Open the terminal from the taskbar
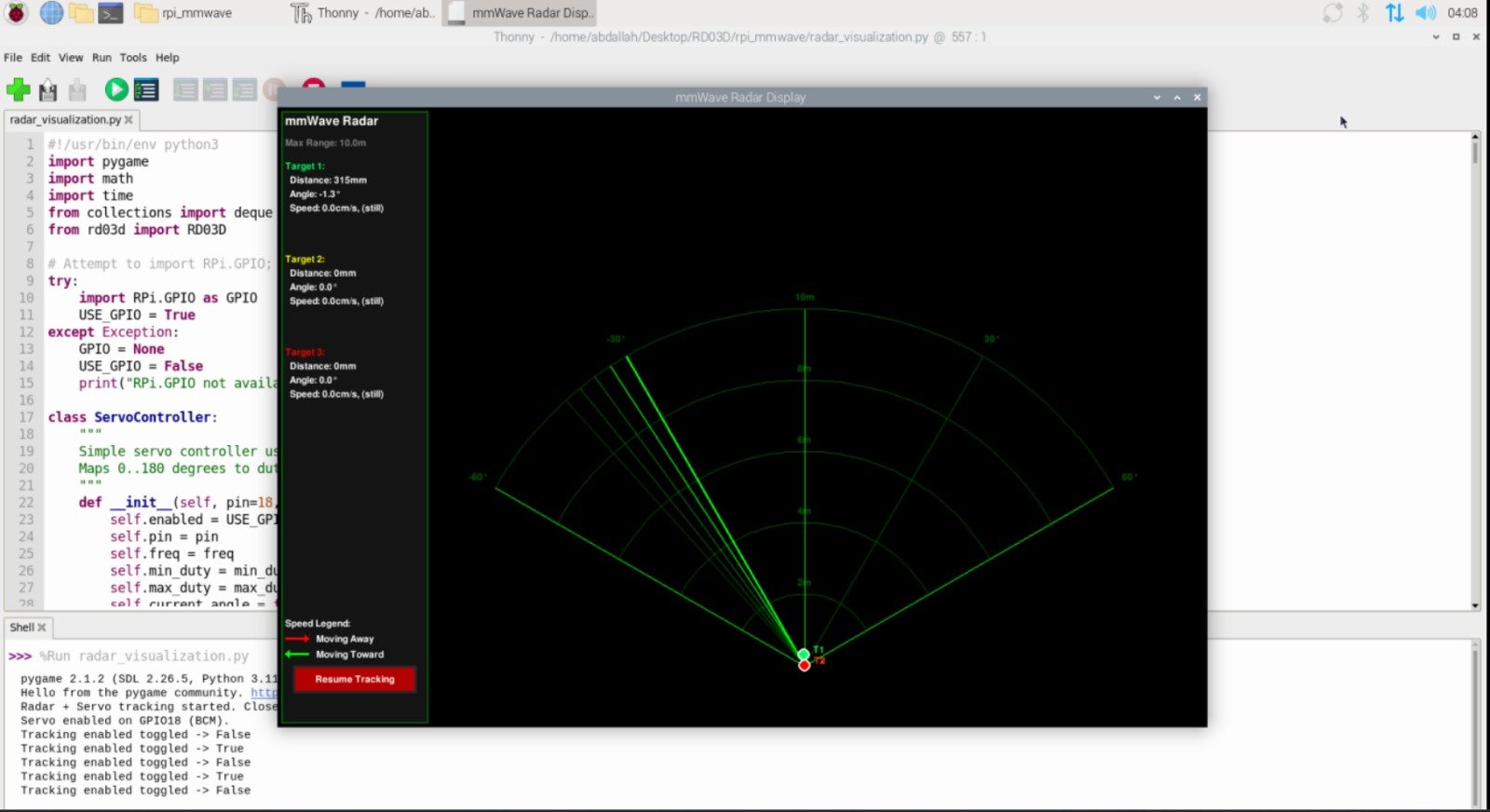This screenshot has width=1490, height=812. 111,13
